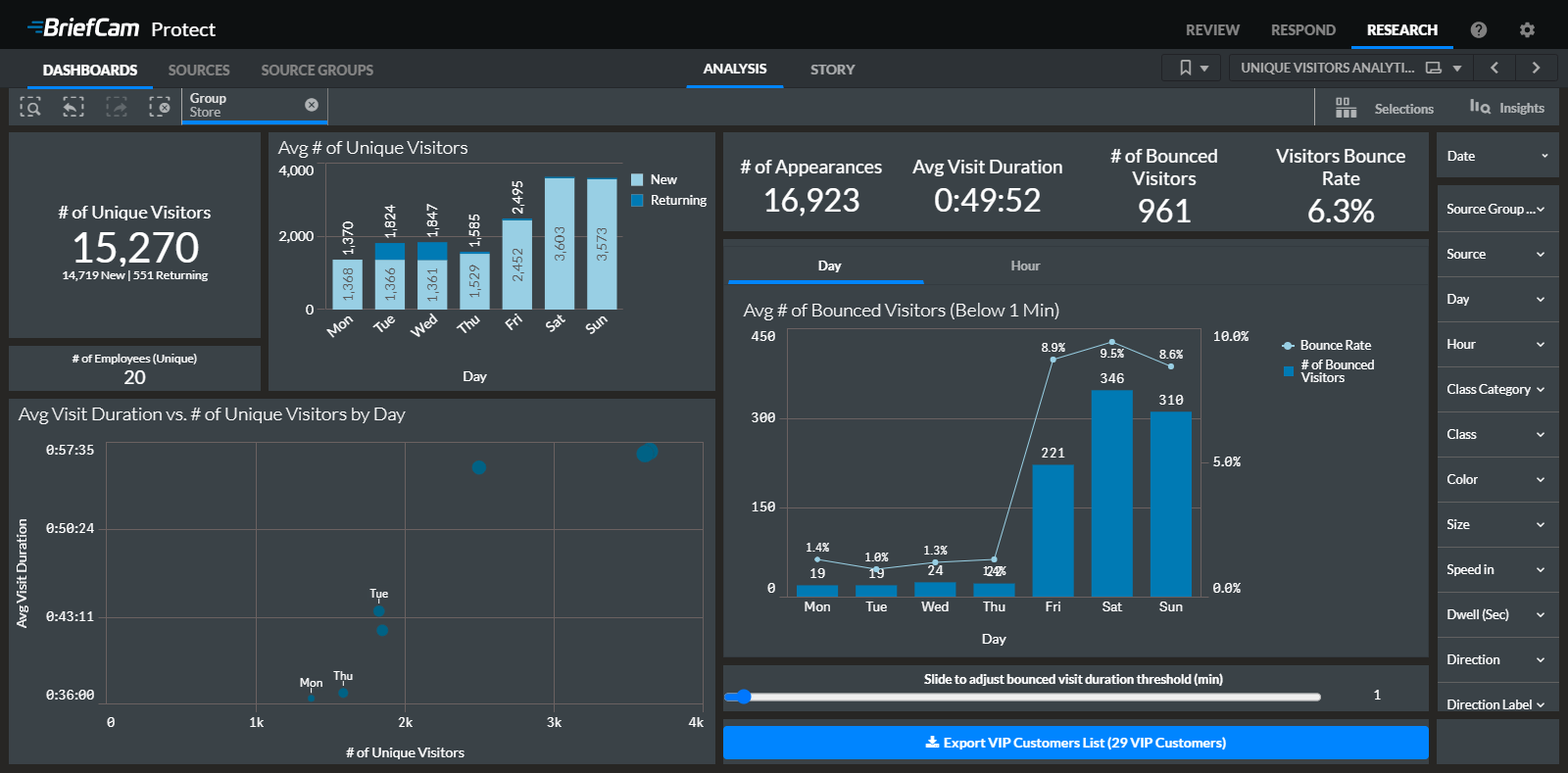Viewport: 1568px width, 773px height.
Task: Open the Dwell (Sec) filter dropdown
Action: click(1496, 614)
